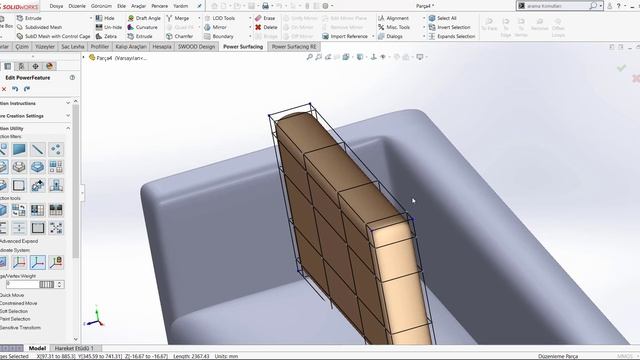Click Import Reference
This screenshot has width=640, height=360.
pos(345,36)
